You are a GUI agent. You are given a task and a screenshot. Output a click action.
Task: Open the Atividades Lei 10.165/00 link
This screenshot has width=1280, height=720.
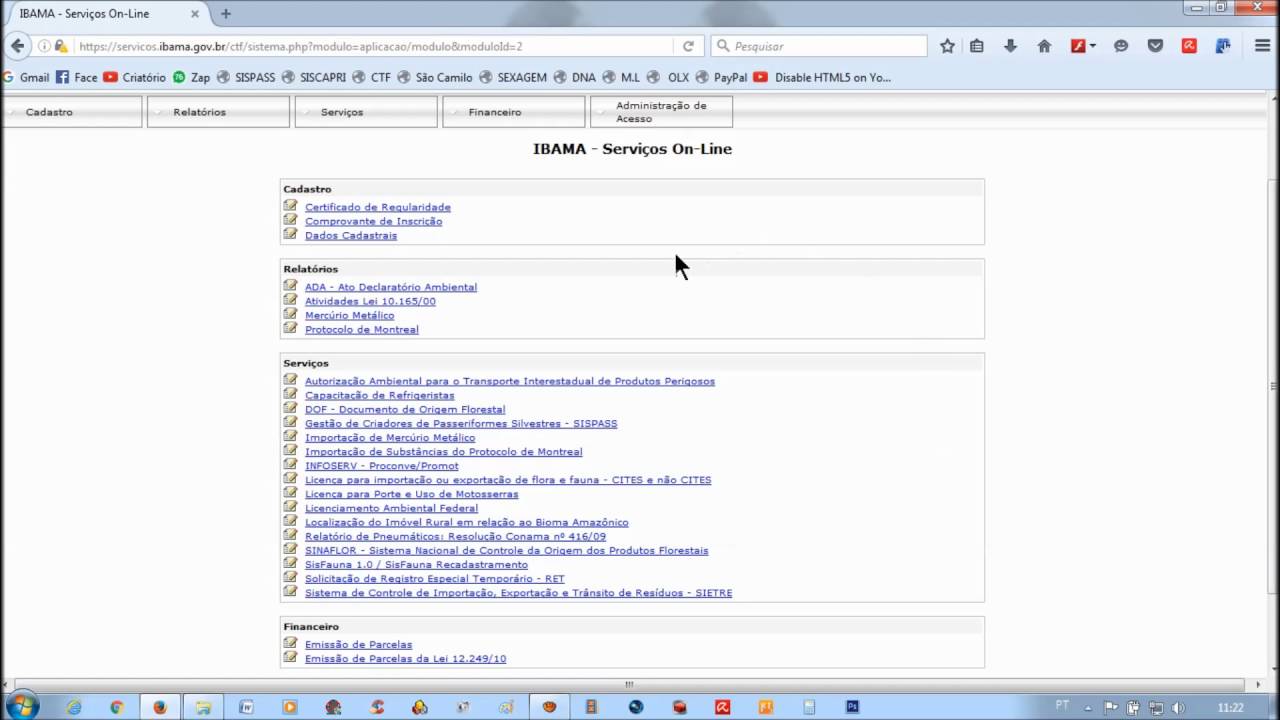pyautogui.click(x=370, y=301)
